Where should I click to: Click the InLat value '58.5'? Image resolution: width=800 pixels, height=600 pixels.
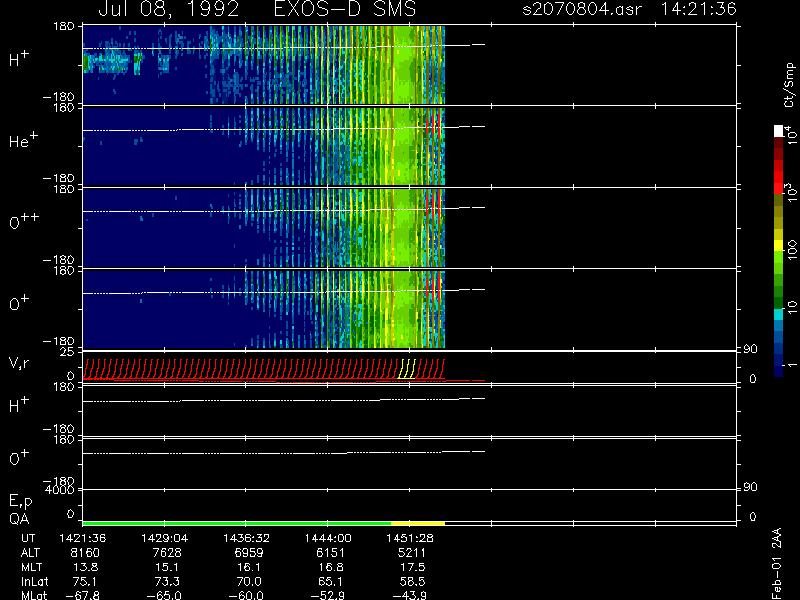point(412,582)
